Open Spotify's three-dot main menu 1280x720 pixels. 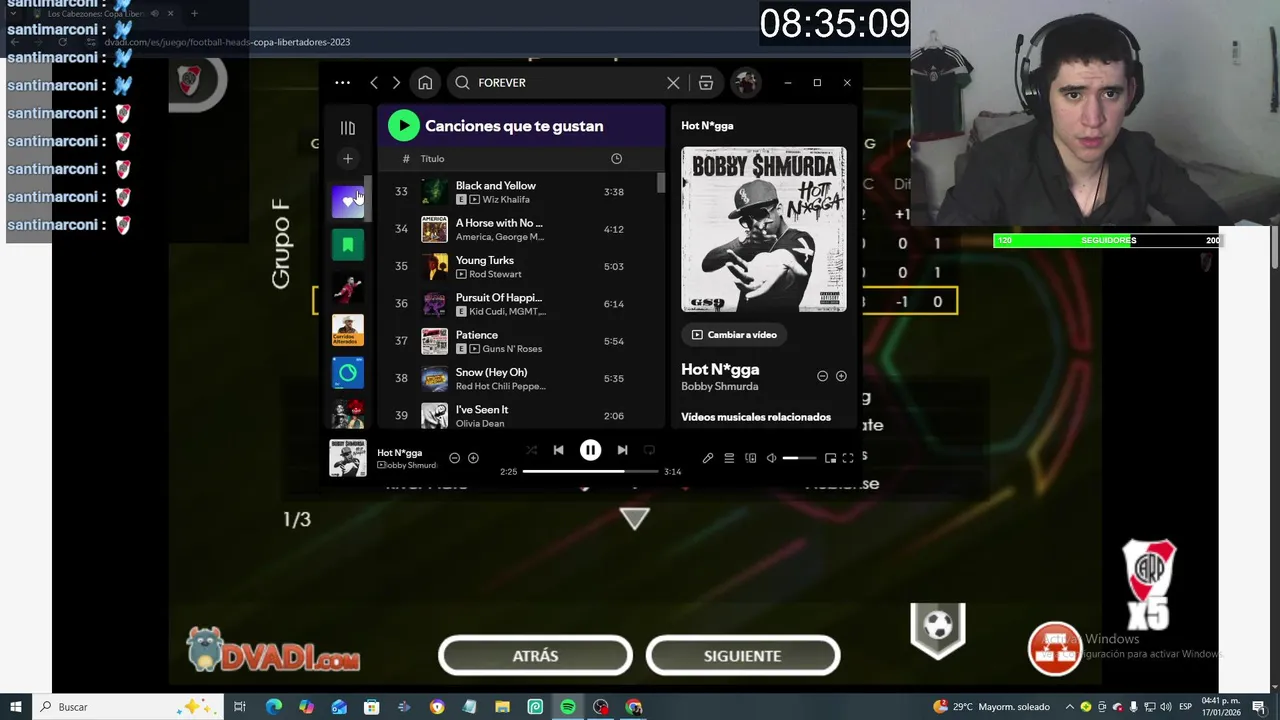pos(342,83)
